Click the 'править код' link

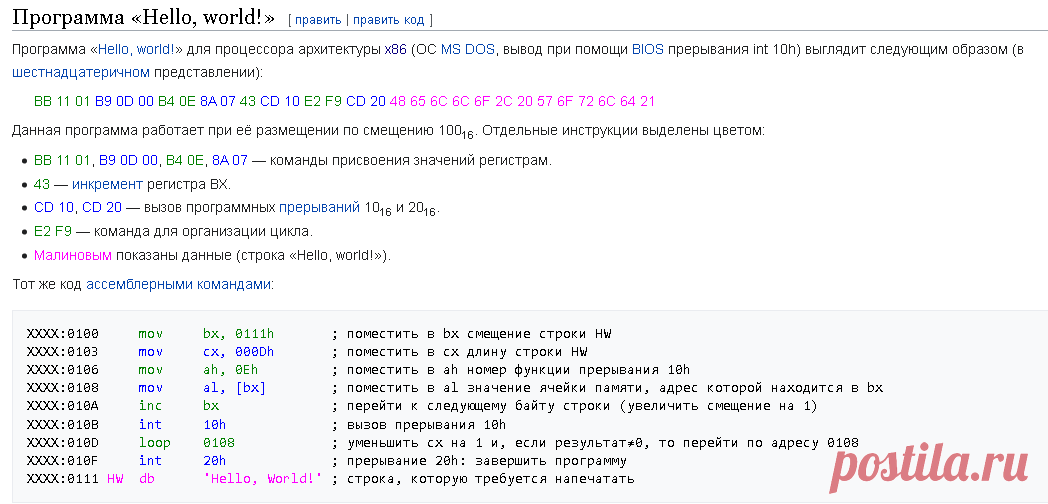click(388, 20)
